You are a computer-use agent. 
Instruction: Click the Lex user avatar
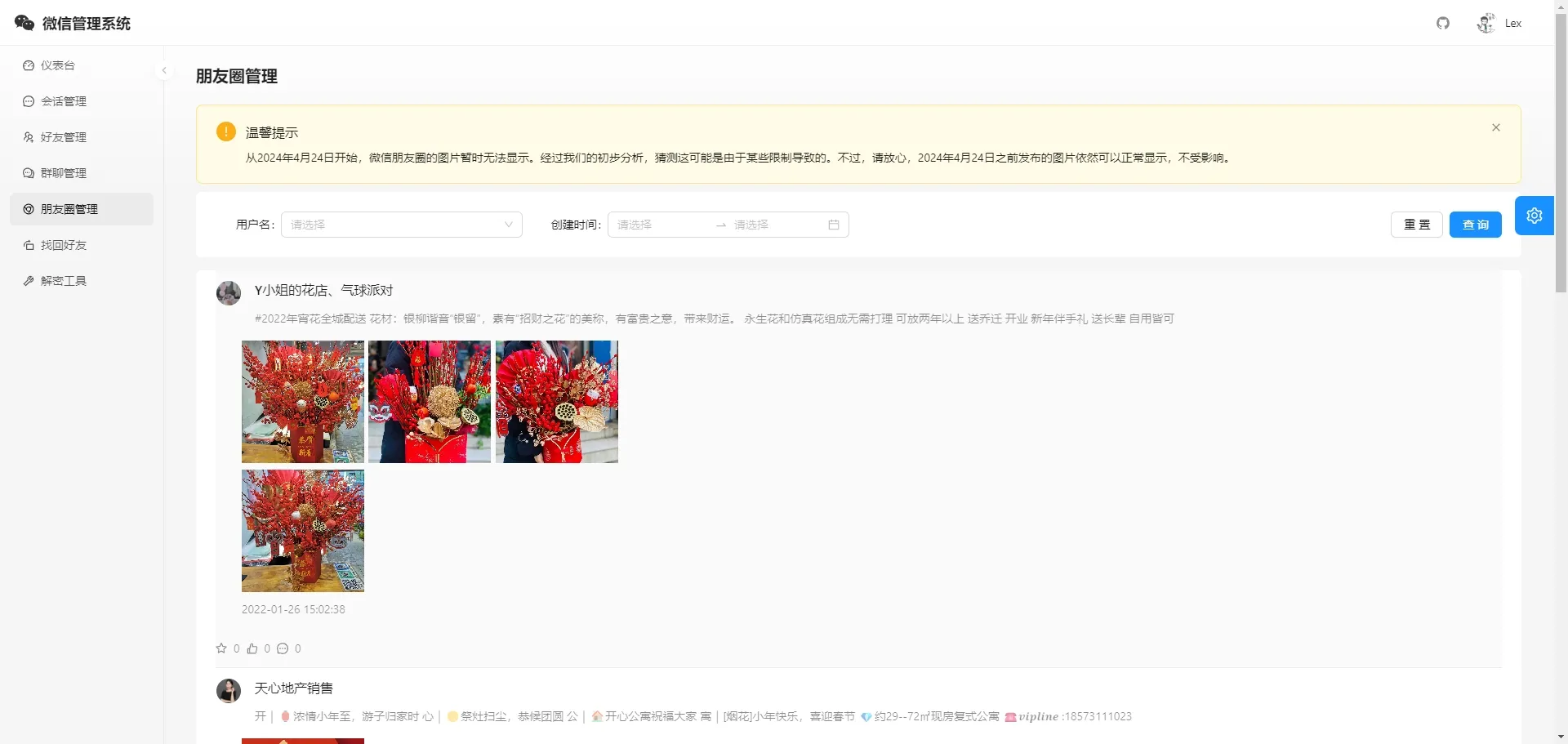[x=1486, y=23]
